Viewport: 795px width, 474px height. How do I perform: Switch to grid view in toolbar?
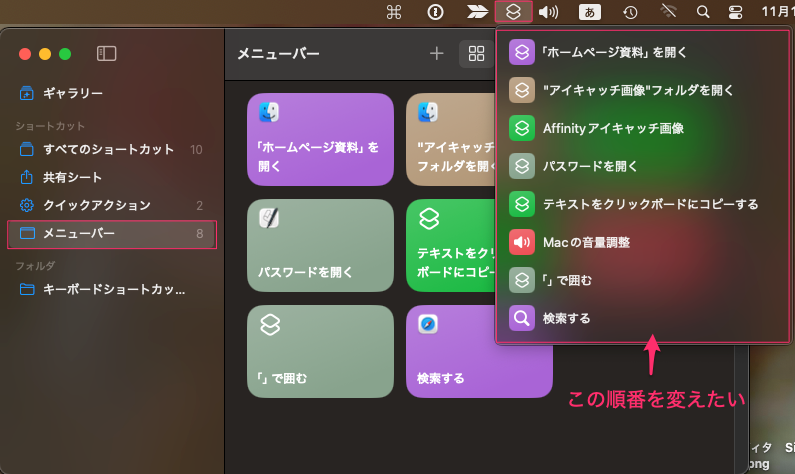pyautogui.click(x=472, y=54)
